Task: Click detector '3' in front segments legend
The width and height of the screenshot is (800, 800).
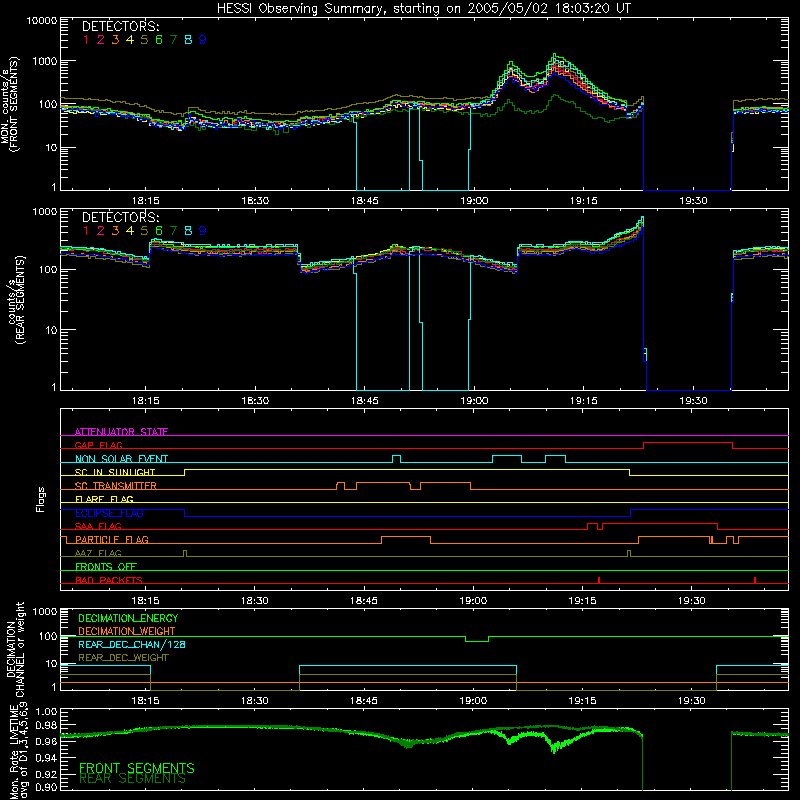Action: (115, 40)
